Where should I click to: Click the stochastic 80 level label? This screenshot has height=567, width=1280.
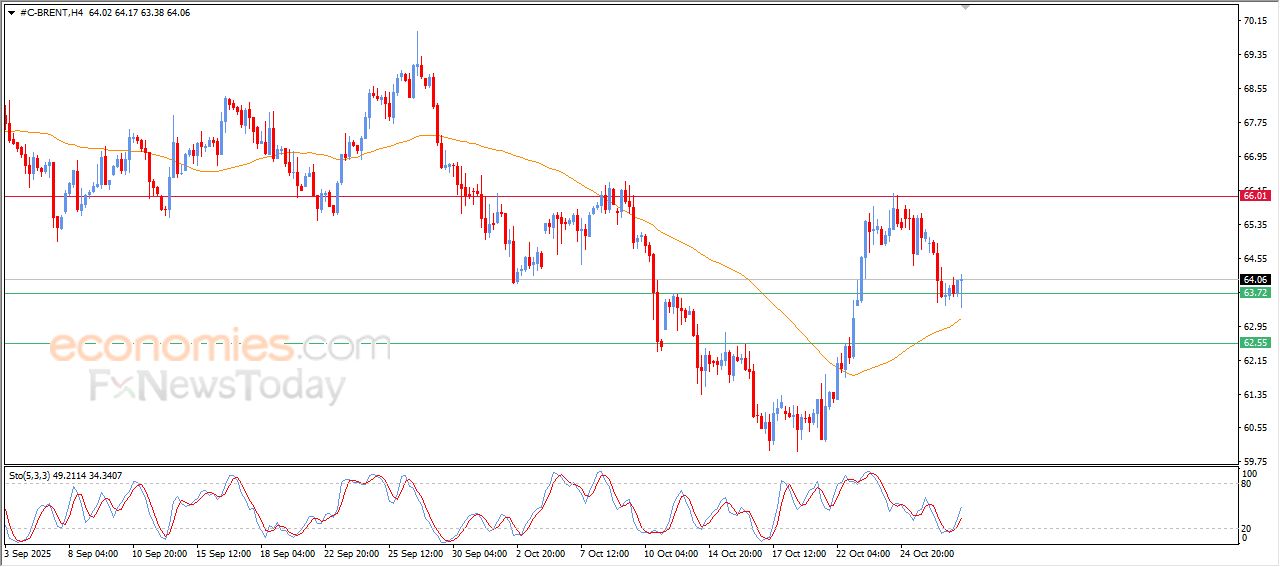click(1245, 484)
